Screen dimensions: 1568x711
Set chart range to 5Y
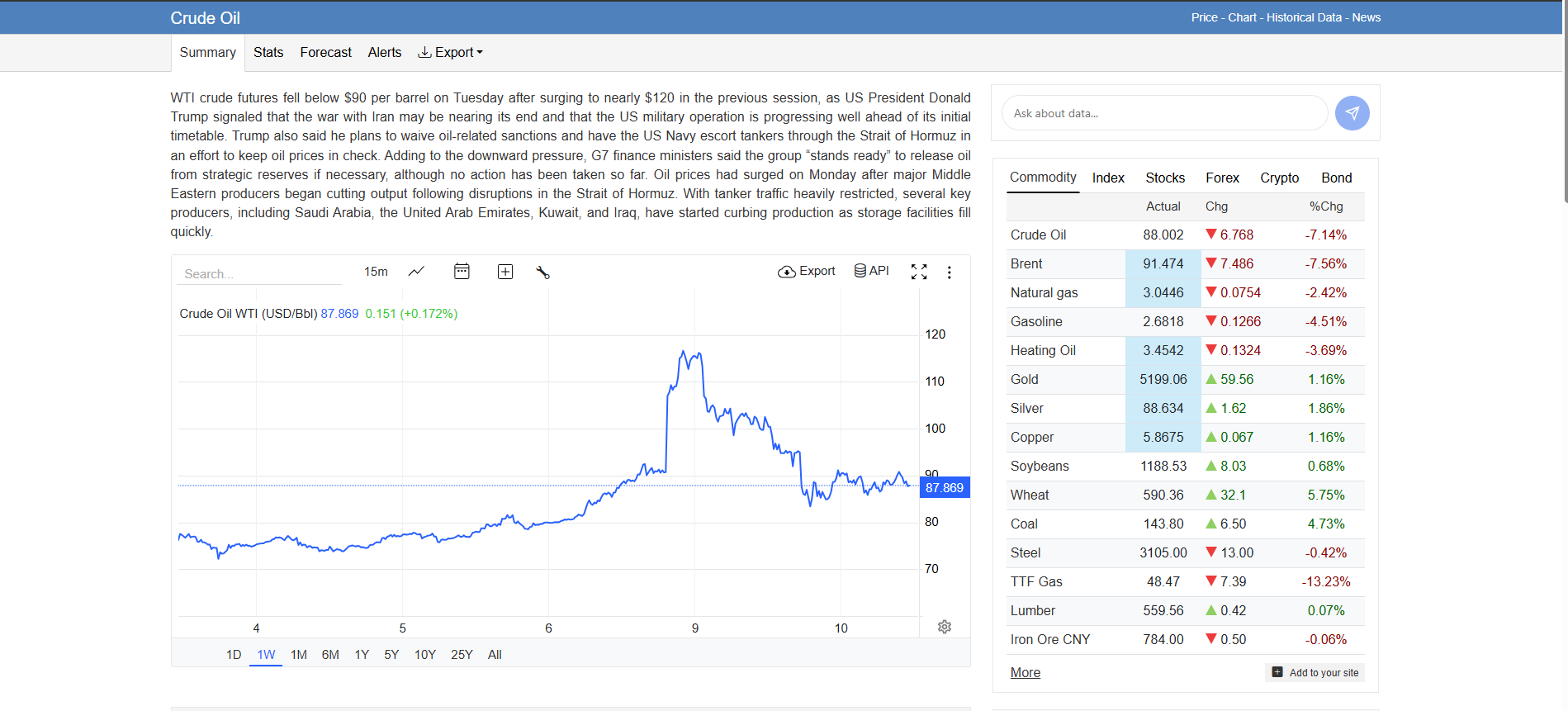(391, 655)
